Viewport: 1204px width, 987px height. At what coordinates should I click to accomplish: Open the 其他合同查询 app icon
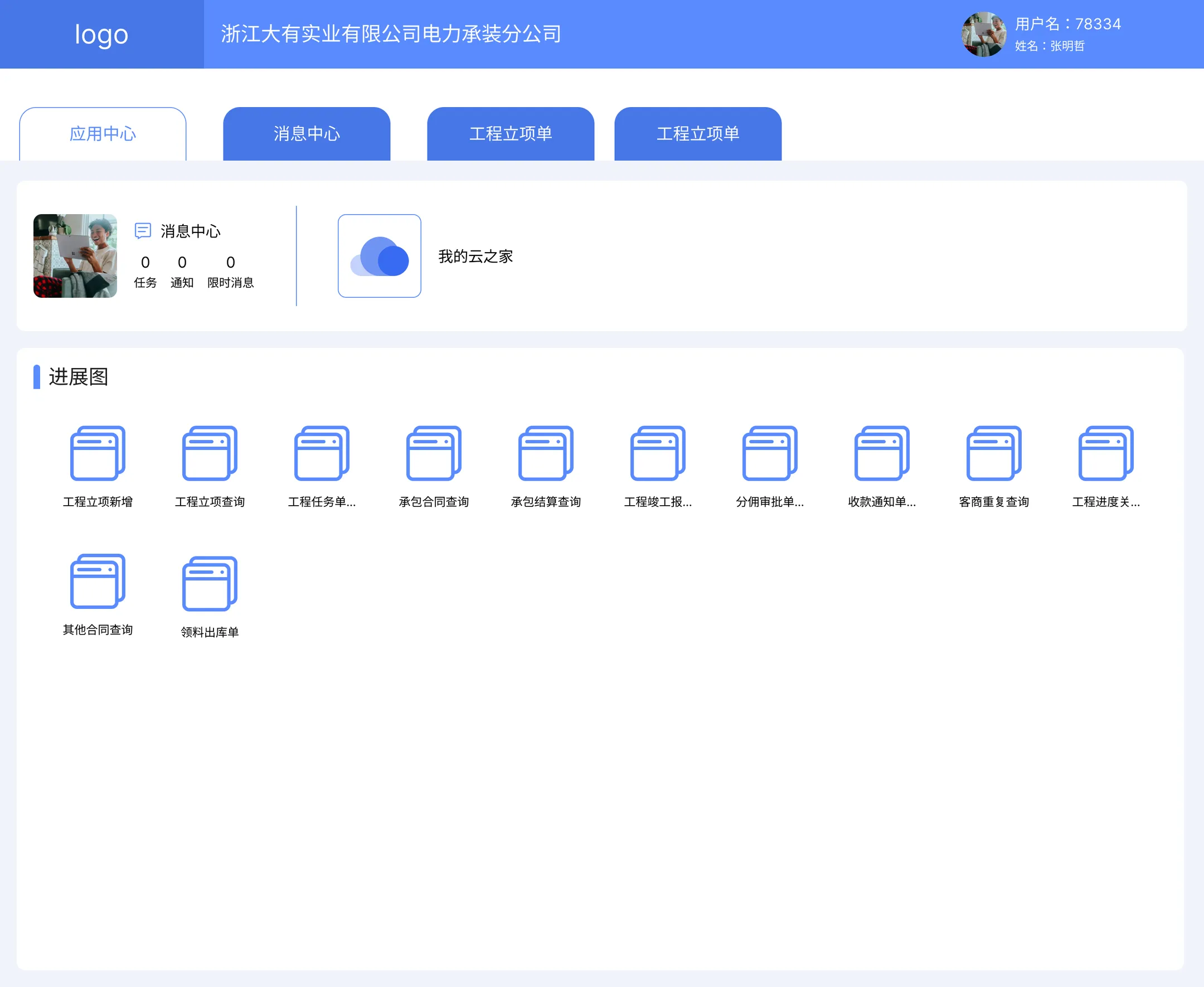coord(98,581)
